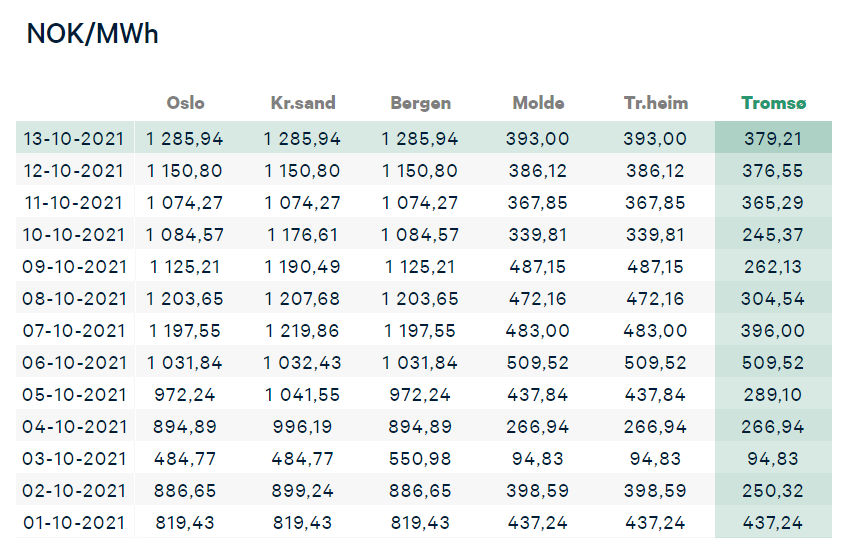Click Molde price 94,83

tap(538, 459)
